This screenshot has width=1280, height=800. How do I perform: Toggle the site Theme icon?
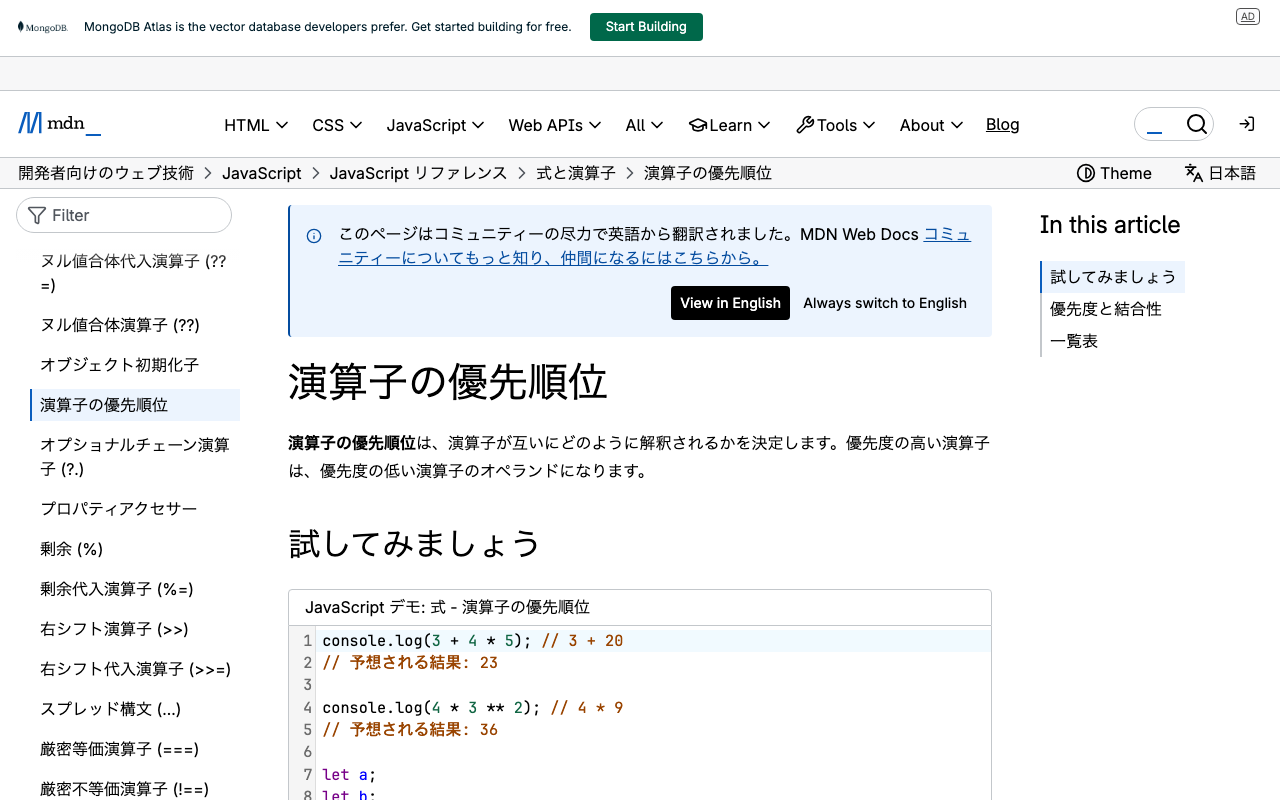click(x=1086, y=173)
